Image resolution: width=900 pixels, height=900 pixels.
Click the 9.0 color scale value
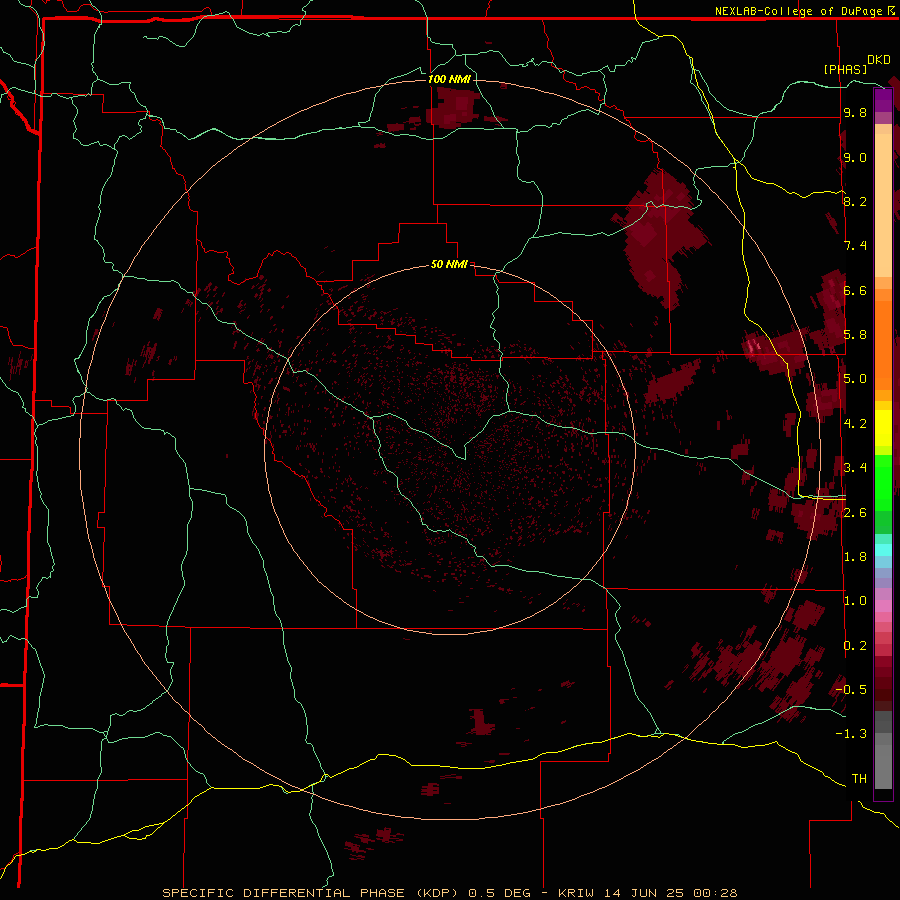click(855, 158)
